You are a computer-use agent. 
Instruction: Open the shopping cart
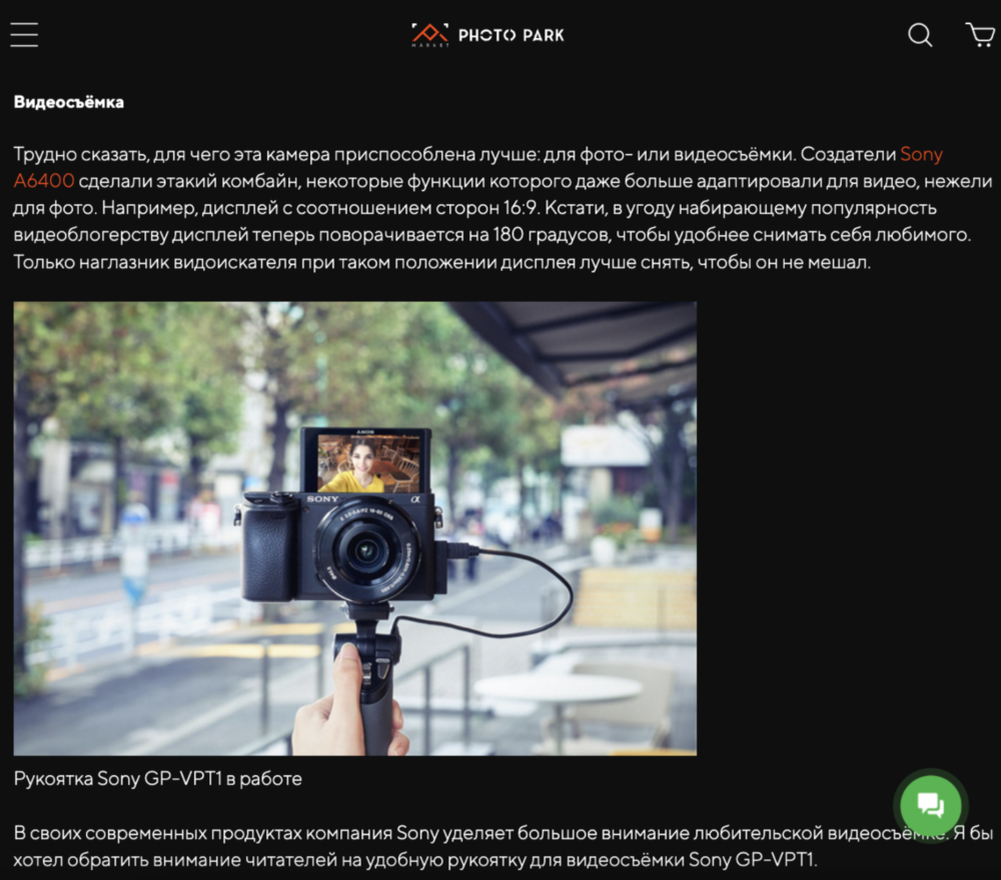[980, 34]
